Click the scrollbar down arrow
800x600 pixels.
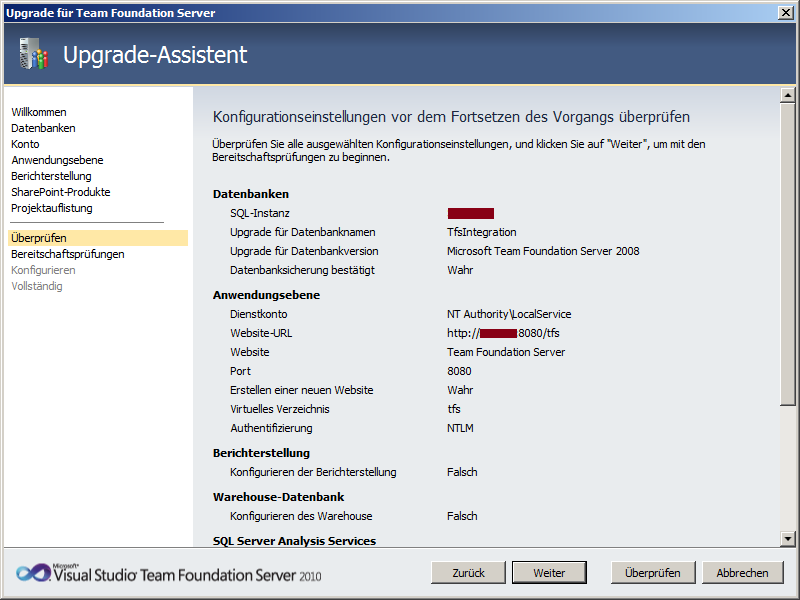click(x=788, y=538)
